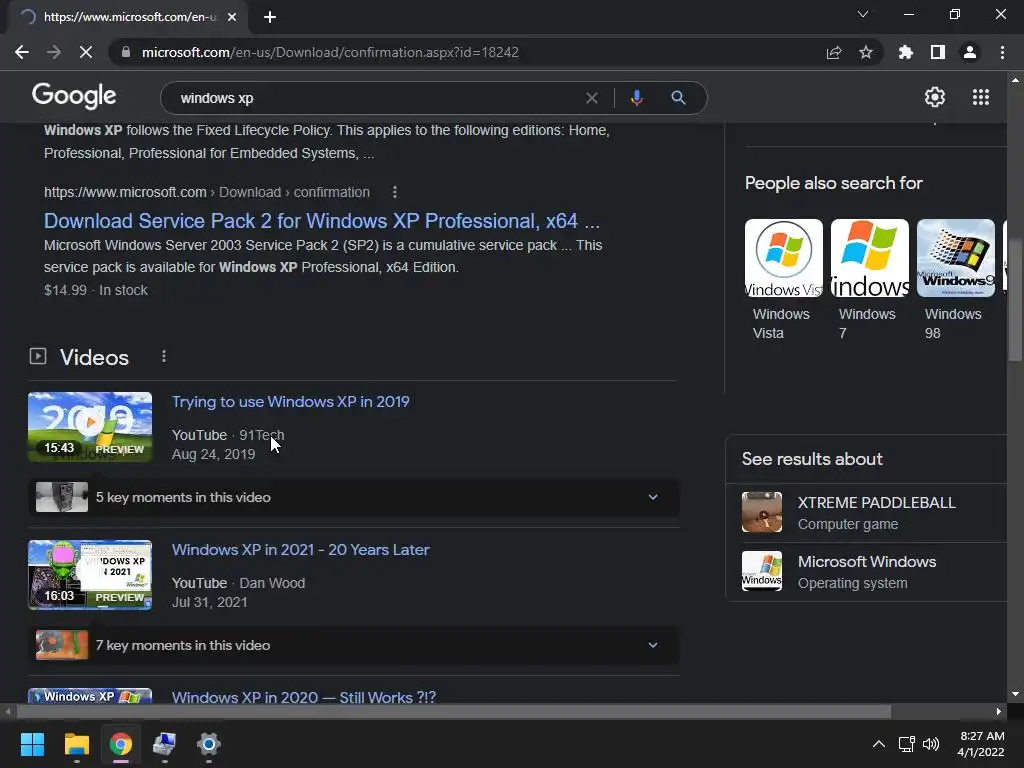Viewport: 1024px width, 768px height.
Task: Open Windows XP in 2020 Still Works link
Action: [304, 697]
